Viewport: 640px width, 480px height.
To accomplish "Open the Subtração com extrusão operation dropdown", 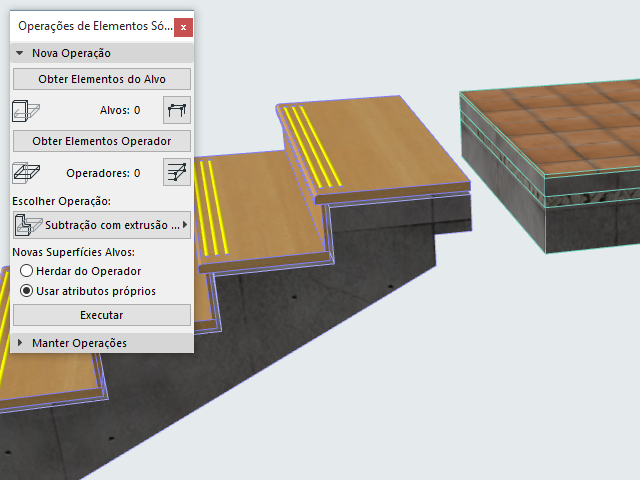I will coord(102,225).
